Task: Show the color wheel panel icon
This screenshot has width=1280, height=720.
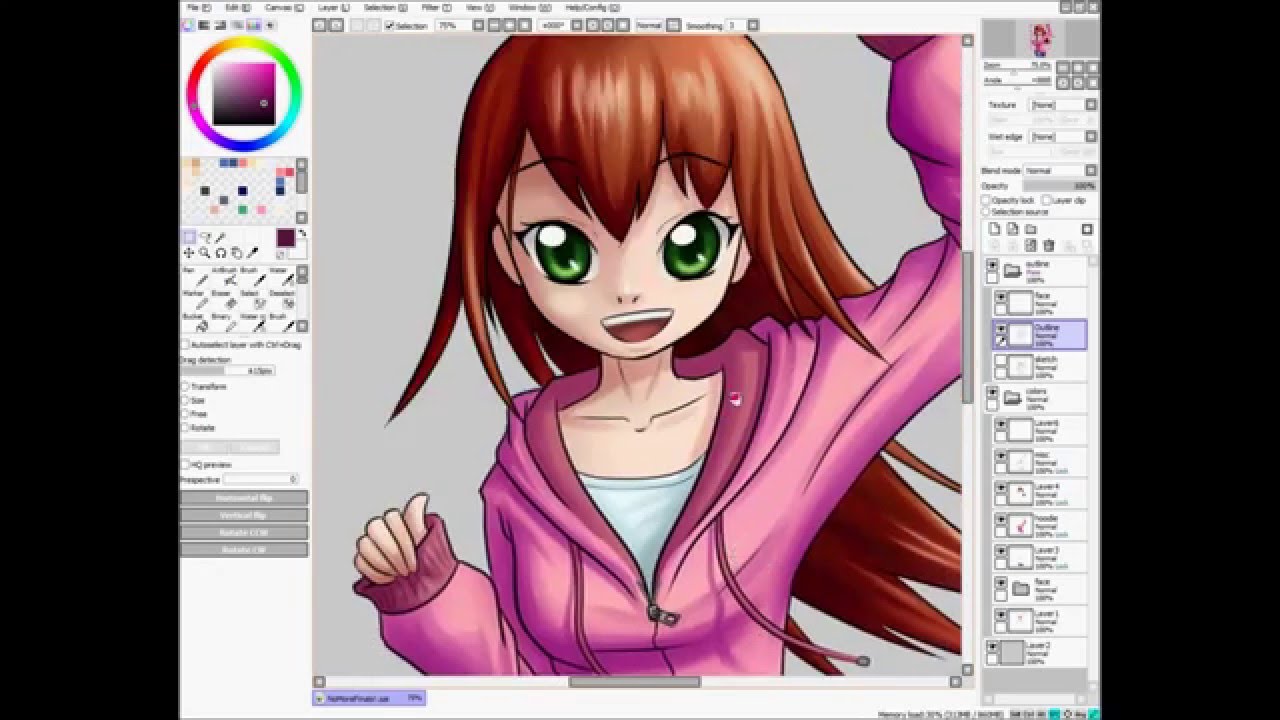Action: 188,25
